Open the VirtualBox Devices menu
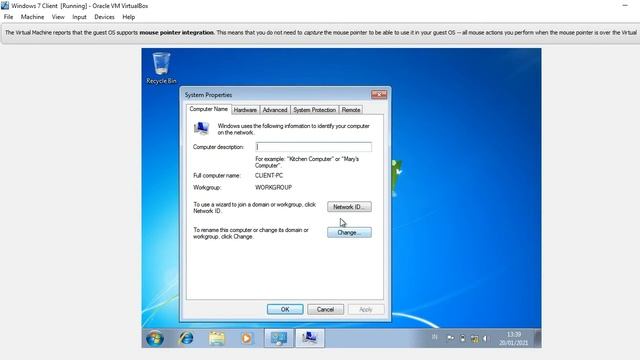The width and height of the screenshot is (640, 360). click(104, 17)
